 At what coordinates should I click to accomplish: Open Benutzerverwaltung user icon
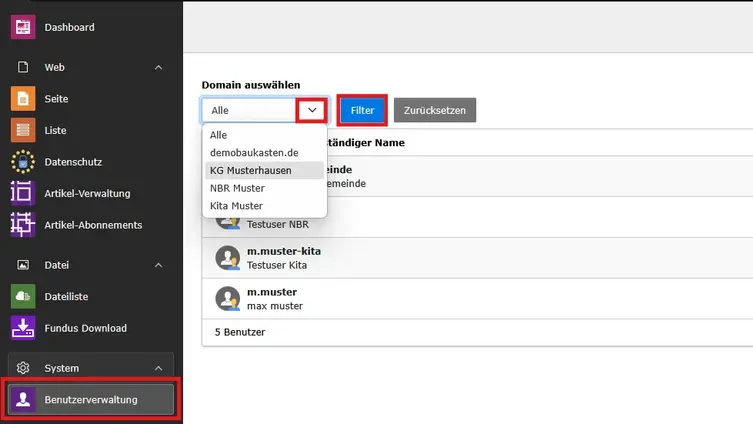click(x=22, y=400)
